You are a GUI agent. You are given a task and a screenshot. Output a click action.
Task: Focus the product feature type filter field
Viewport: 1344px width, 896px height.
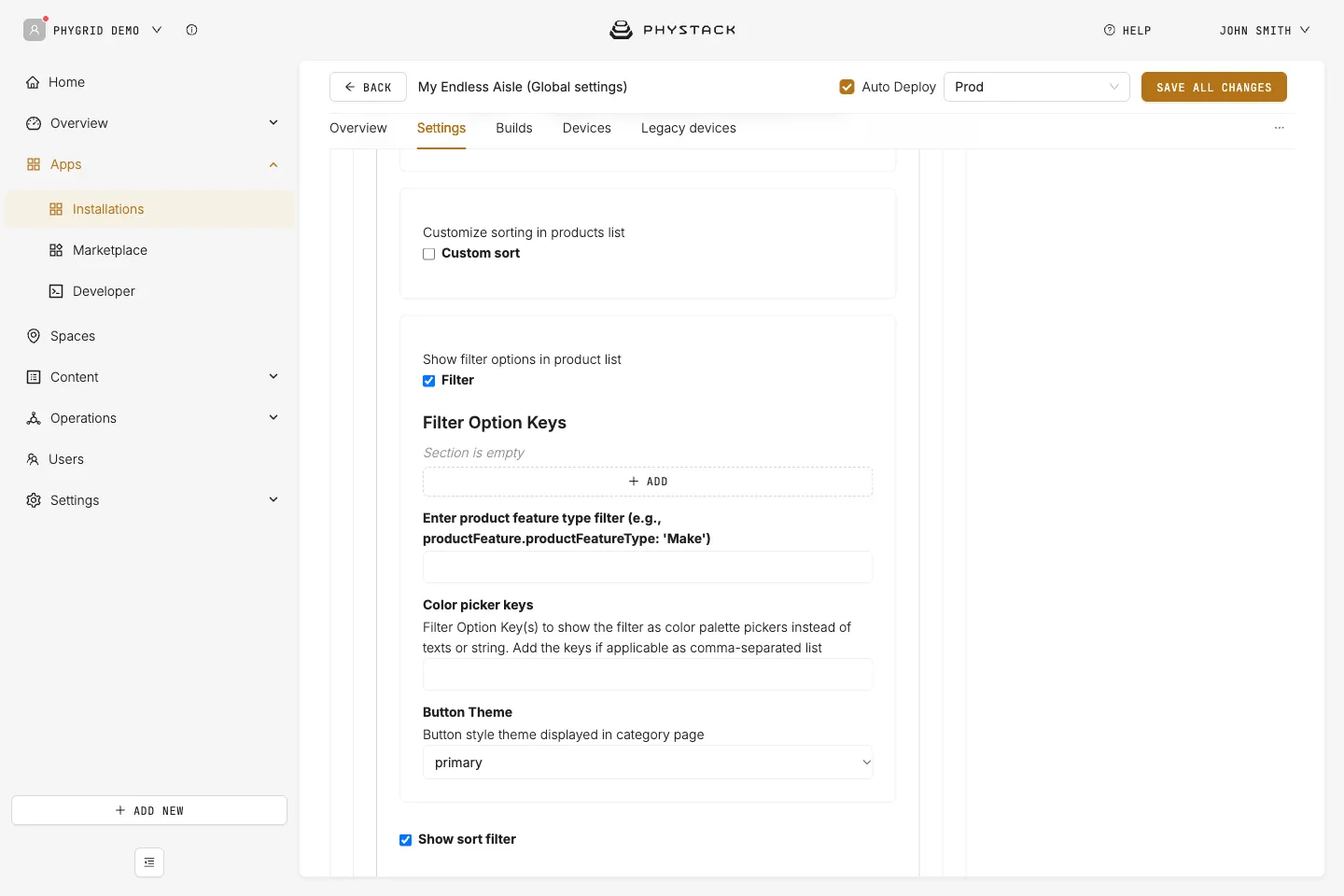point(648,567)
